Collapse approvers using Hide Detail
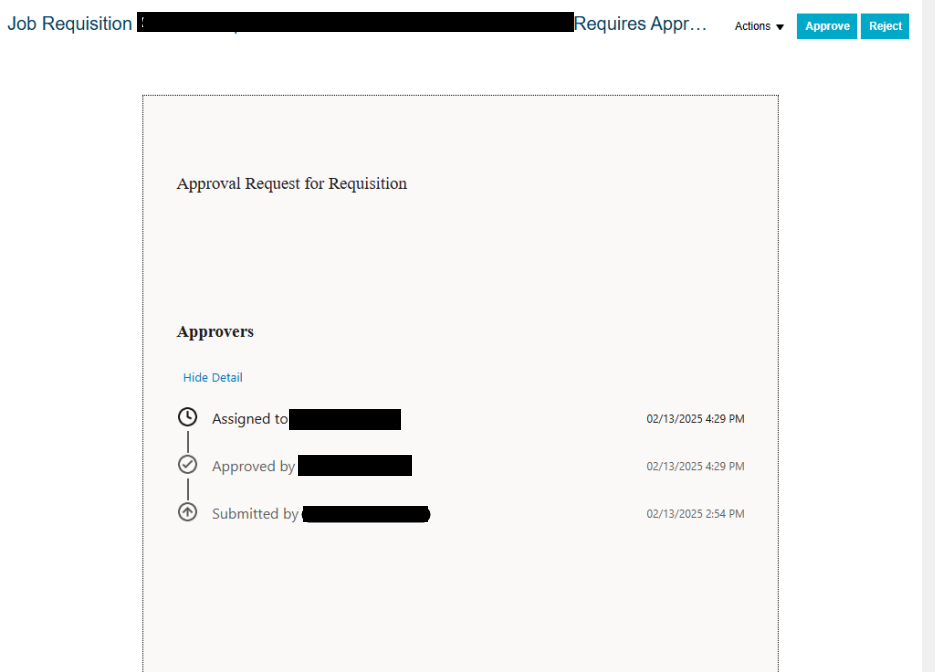Image resolution: width=935 pixels, height=672 pixels. coord(212,377)
